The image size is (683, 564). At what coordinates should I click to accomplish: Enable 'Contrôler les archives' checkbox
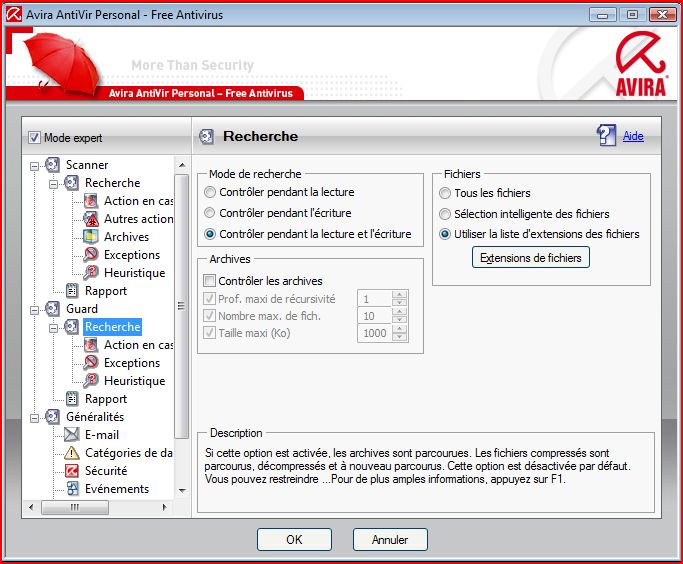(x=210, y=280)
